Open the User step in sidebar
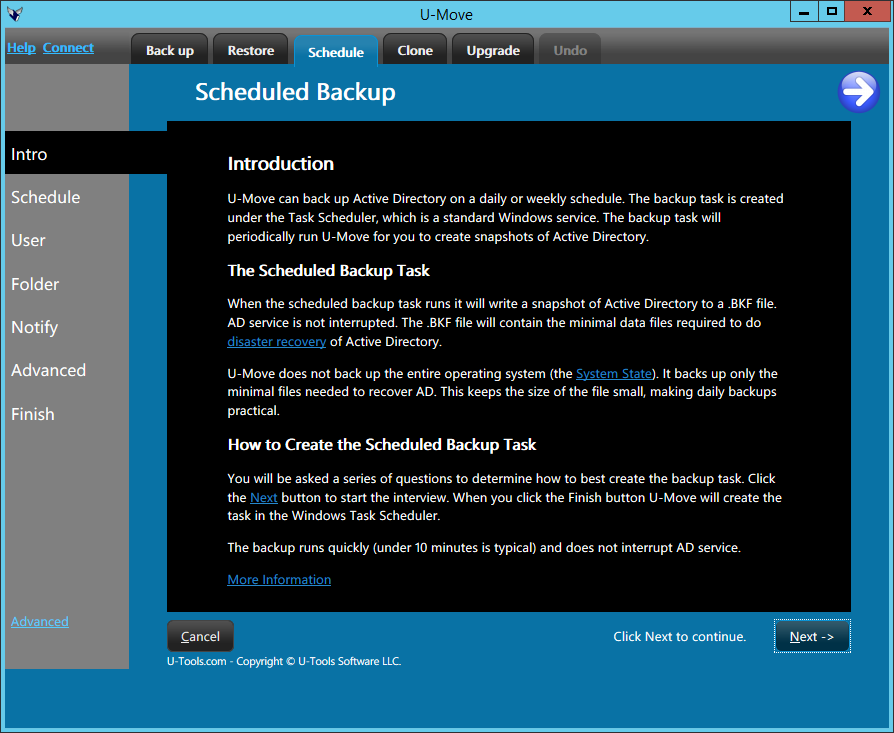 28,241
